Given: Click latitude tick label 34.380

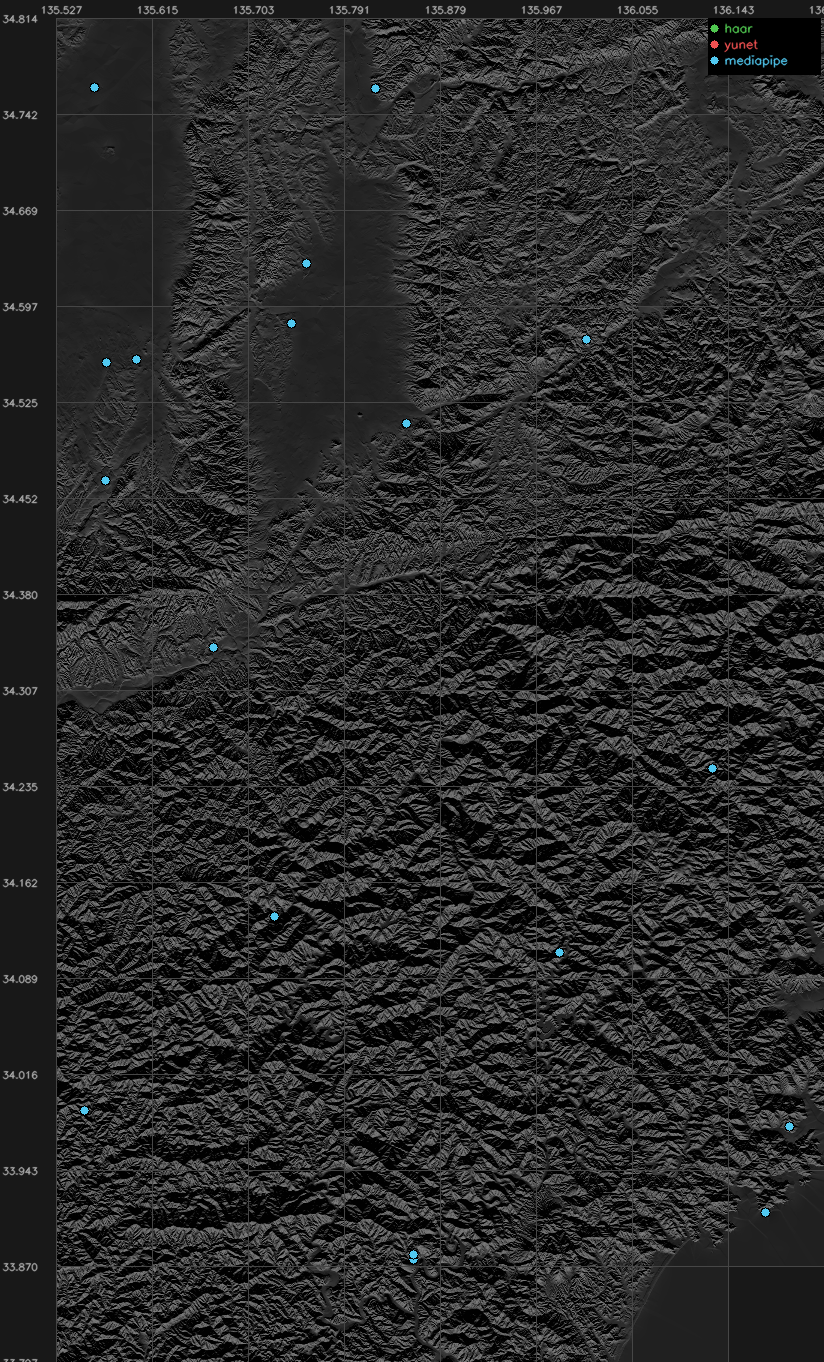Looking at the screenshot, I should [x=19, y=595].
